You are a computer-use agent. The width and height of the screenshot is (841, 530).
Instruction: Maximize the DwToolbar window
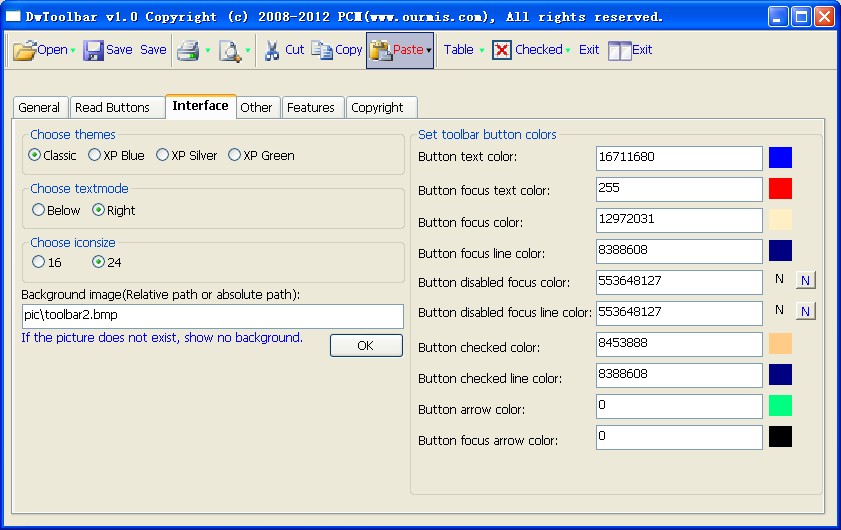click(801, 17)
